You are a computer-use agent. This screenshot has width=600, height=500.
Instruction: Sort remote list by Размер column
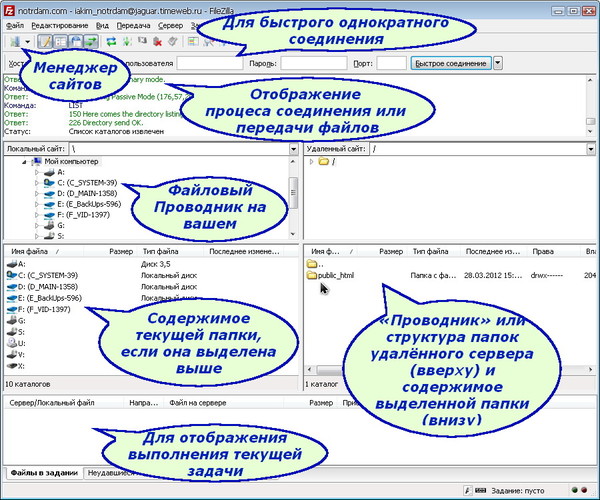point(391,251)
